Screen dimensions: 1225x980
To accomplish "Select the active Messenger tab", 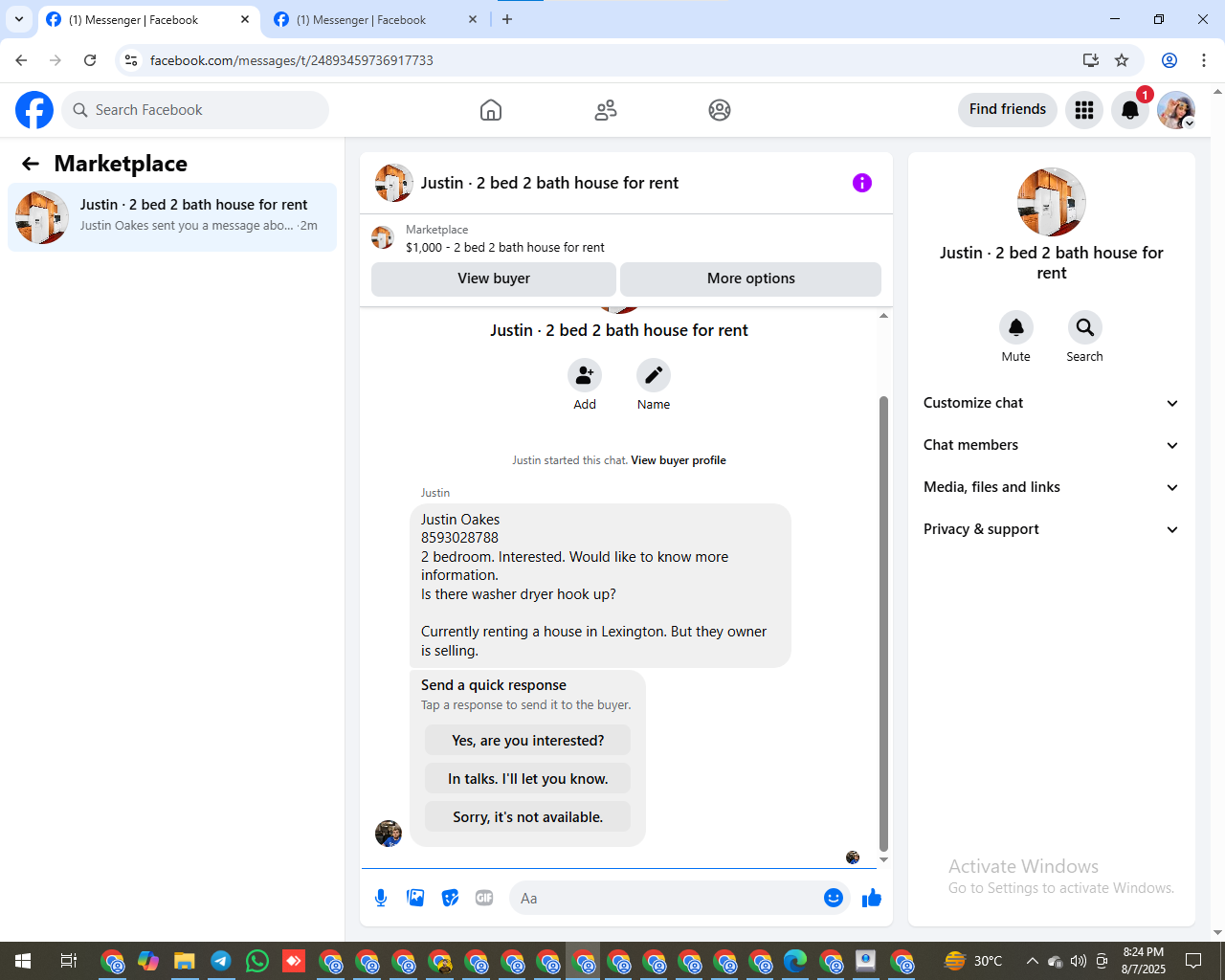I will click(x=148, y=19).
